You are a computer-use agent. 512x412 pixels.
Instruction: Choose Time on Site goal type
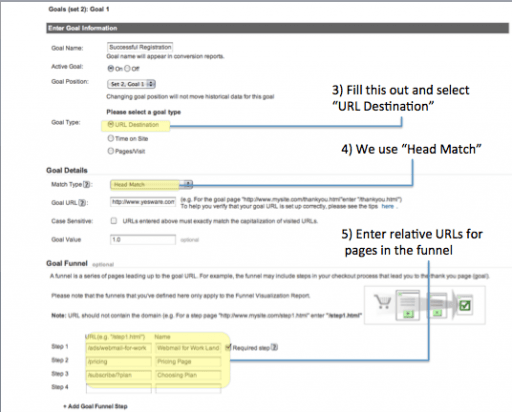pos(111,138)
